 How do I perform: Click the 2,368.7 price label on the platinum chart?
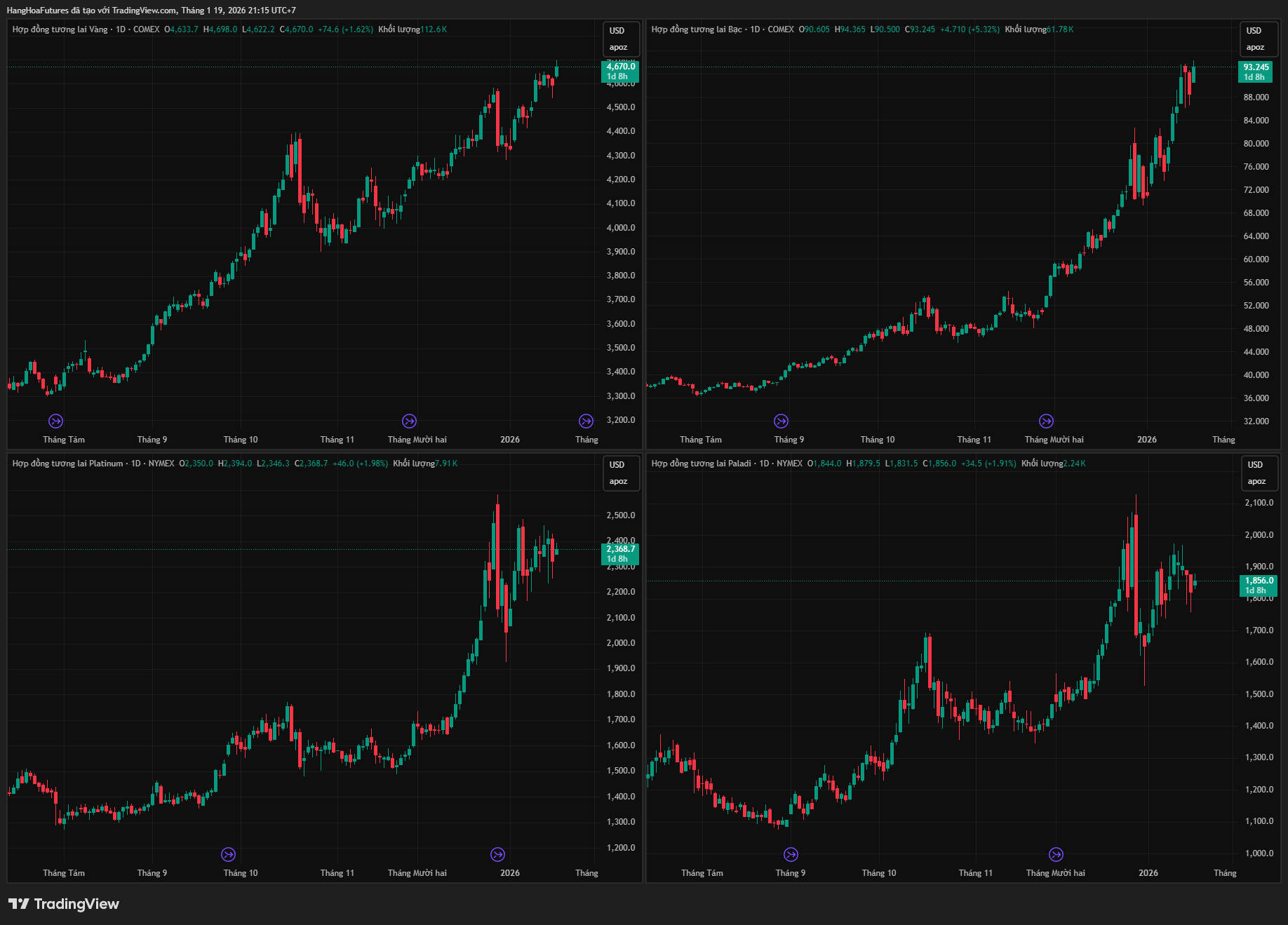[620, 550]
